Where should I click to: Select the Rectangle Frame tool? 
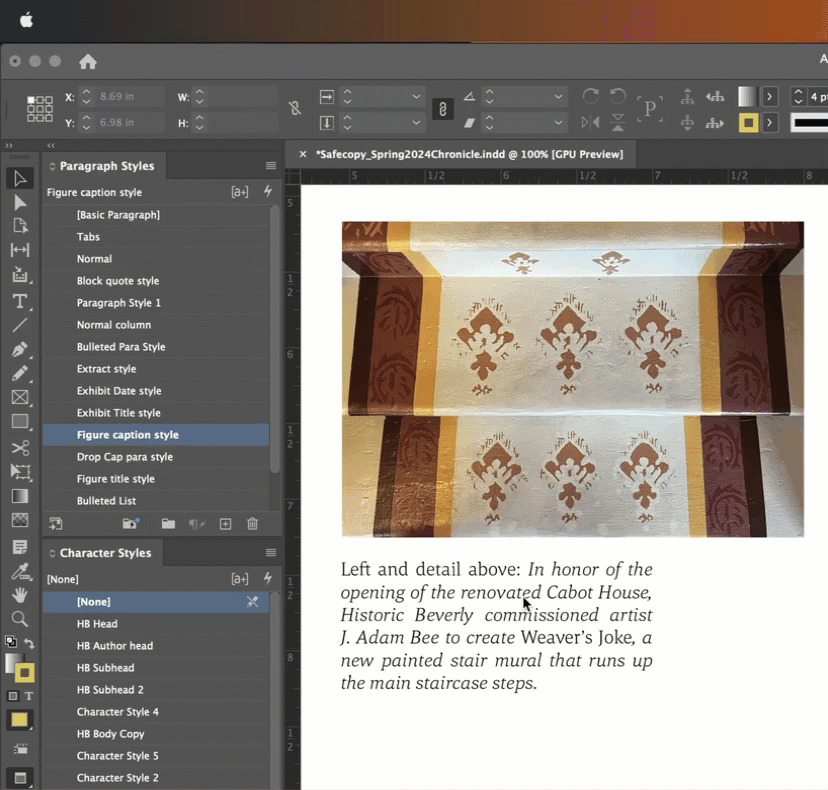click(20, 397)
